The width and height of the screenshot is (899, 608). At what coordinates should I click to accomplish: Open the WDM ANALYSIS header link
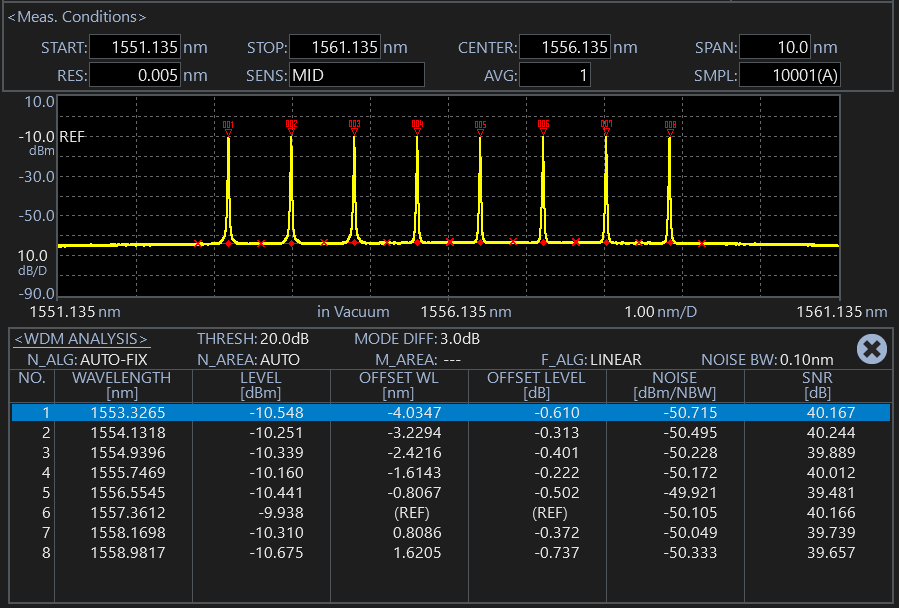pyautogui.click(x=80, y=339)
